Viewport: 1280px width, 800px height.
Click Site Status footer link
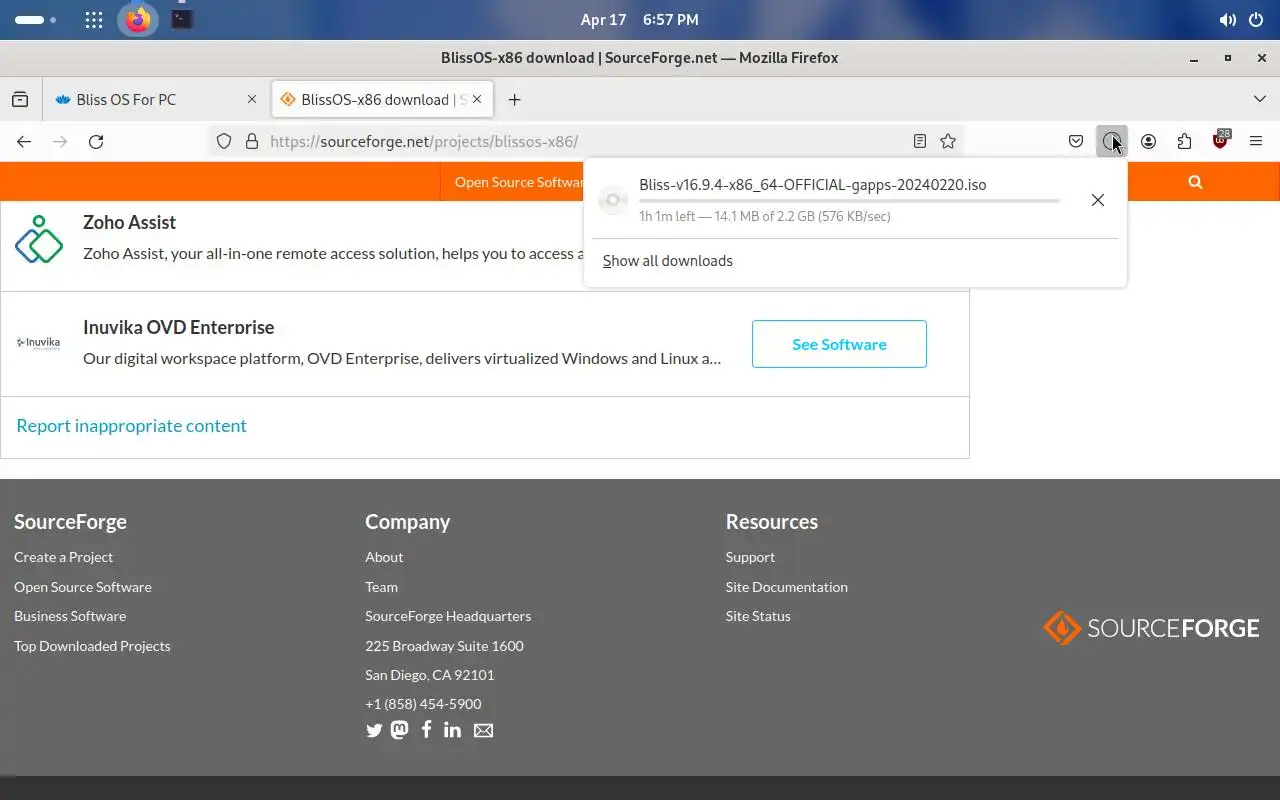point(758,616)
